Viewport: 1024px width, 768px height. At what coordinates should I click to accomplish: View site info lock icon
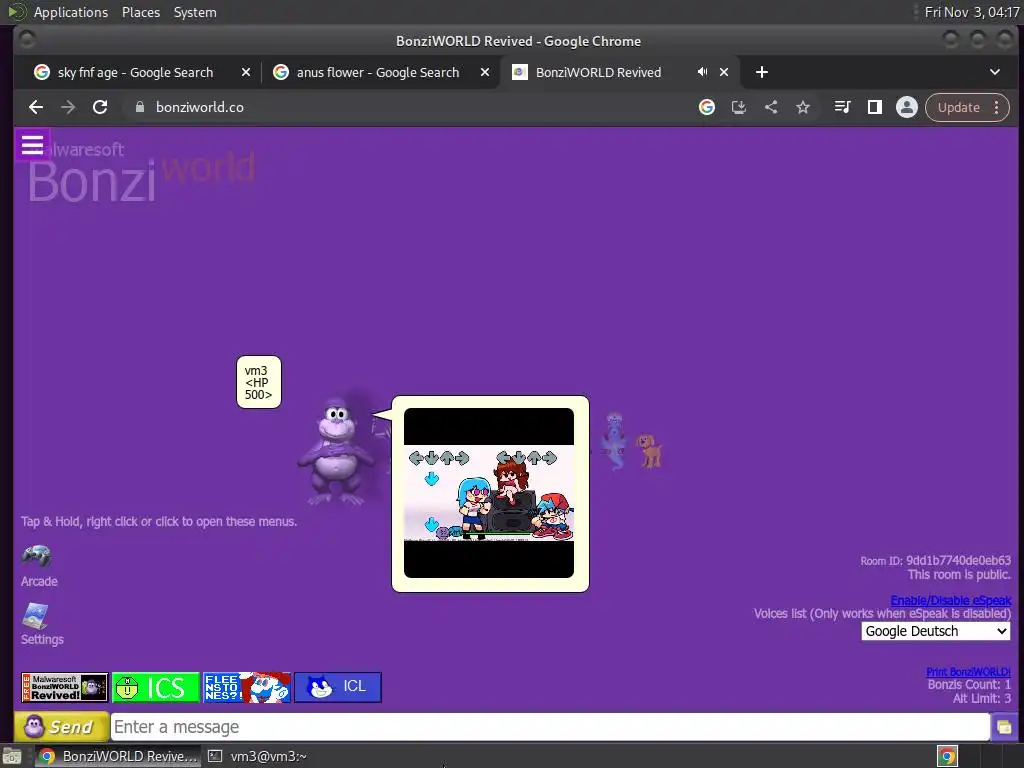(139, 107)
